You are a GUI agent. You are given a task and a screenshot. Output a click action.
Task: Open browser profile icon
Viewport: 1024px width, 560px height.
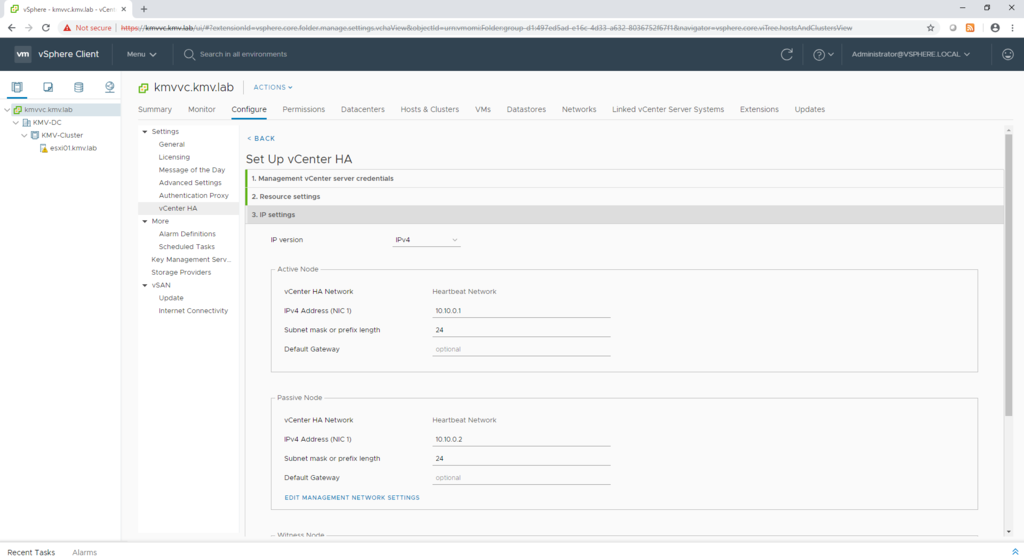995,28
